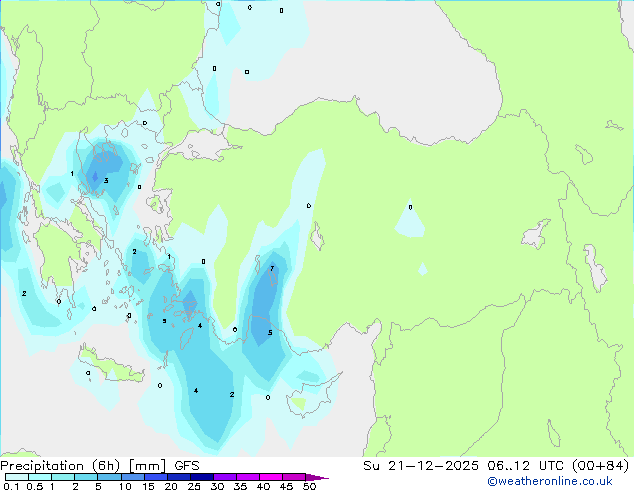The height and width of the screenshot is (490, 634).
Task: Click the 0.5–1 mm legend color box
Action: click(x=40, y=477)
